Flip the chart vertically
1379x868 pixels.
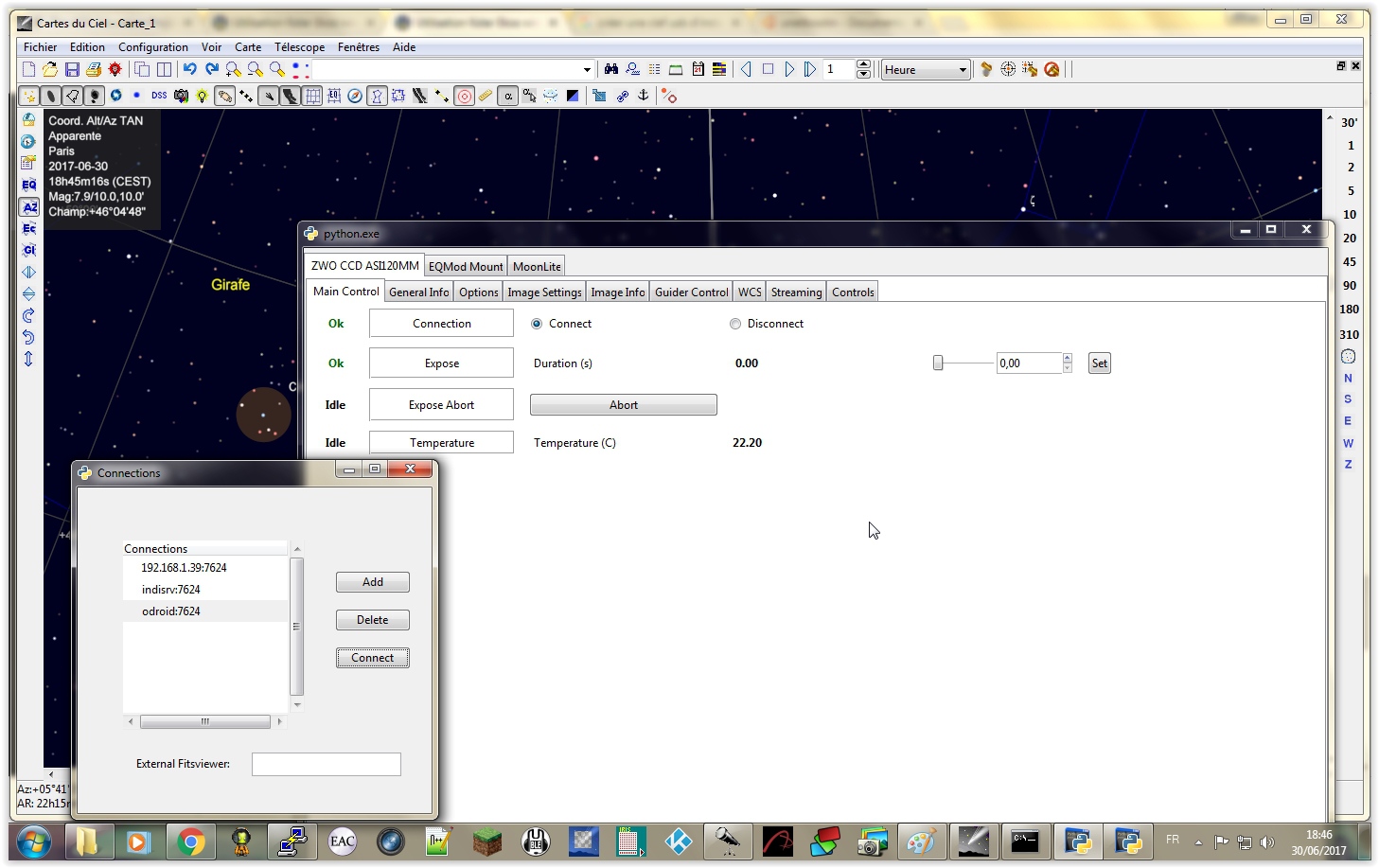[29, 293]
